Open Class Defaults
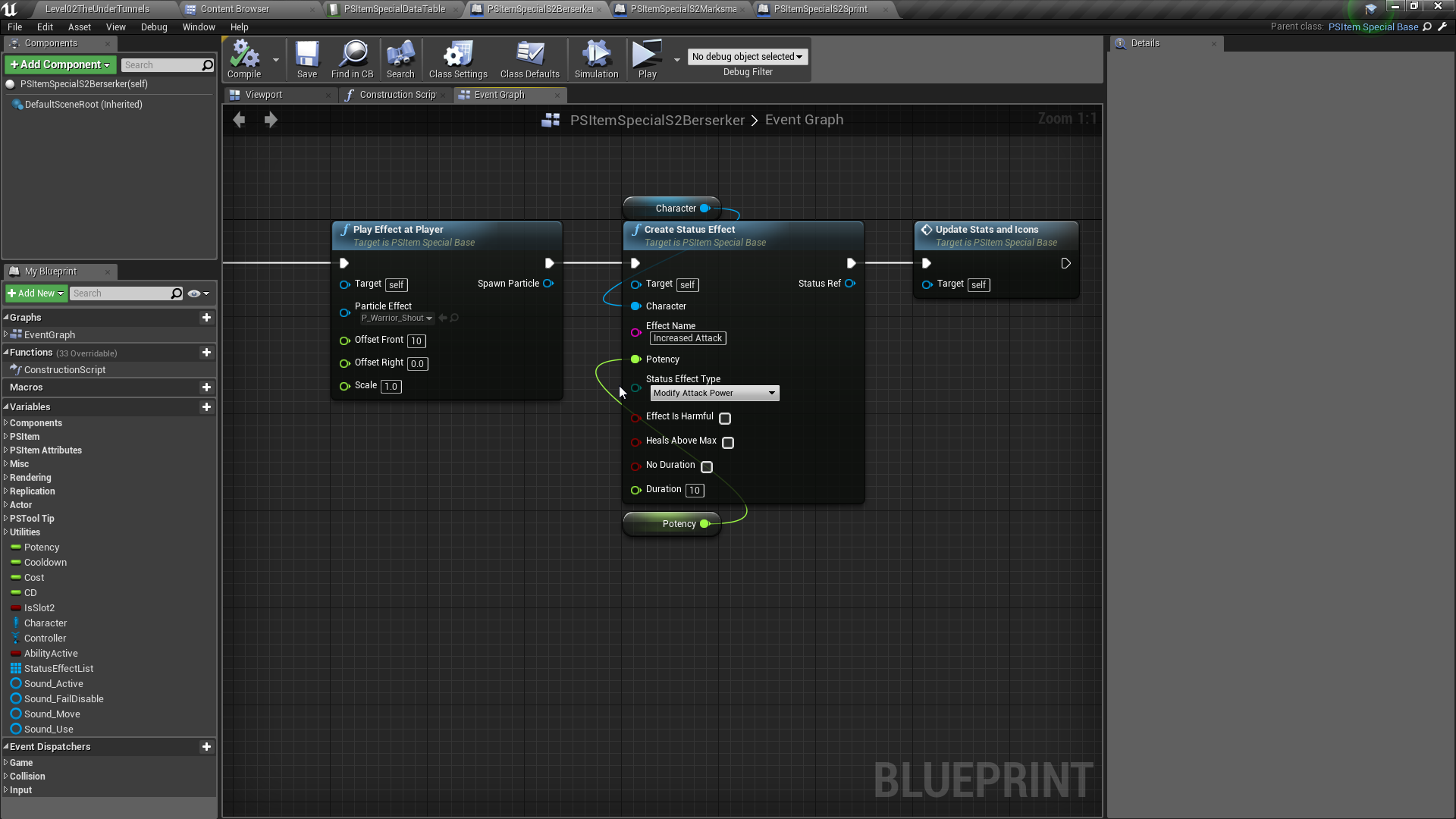The width and height of the screenshot is (1456, 819). [530, 59]
